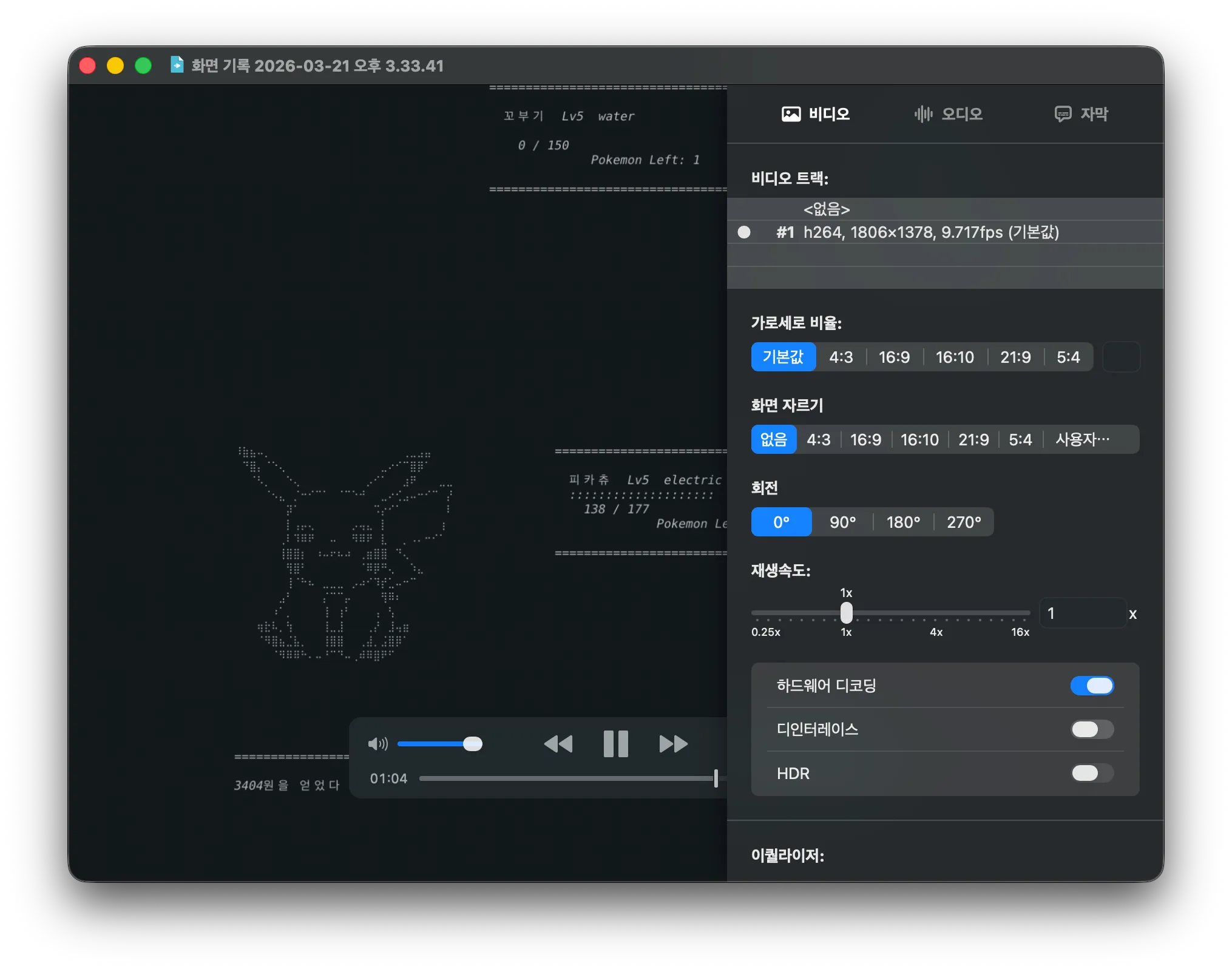Click the volume slider knob
The image size is (1232, 972).
472,744
